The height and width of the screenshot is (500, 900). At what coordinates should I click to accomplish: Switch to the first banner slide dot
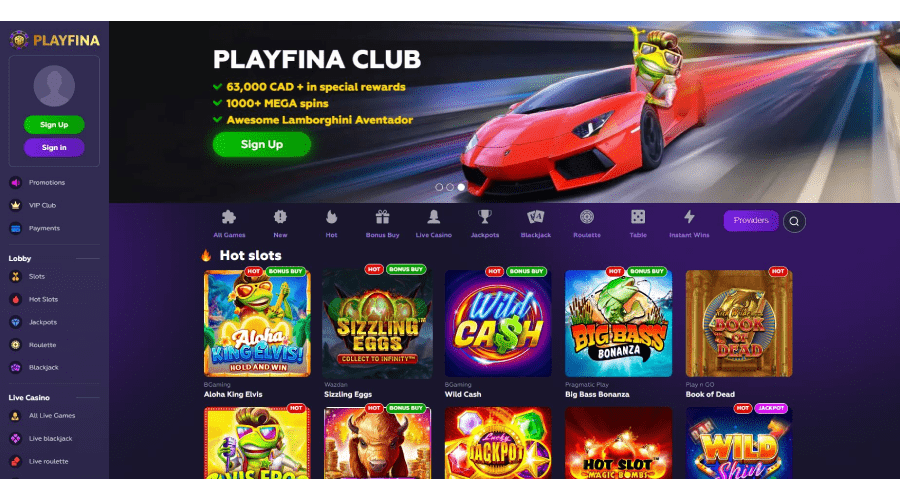(439, 187)
